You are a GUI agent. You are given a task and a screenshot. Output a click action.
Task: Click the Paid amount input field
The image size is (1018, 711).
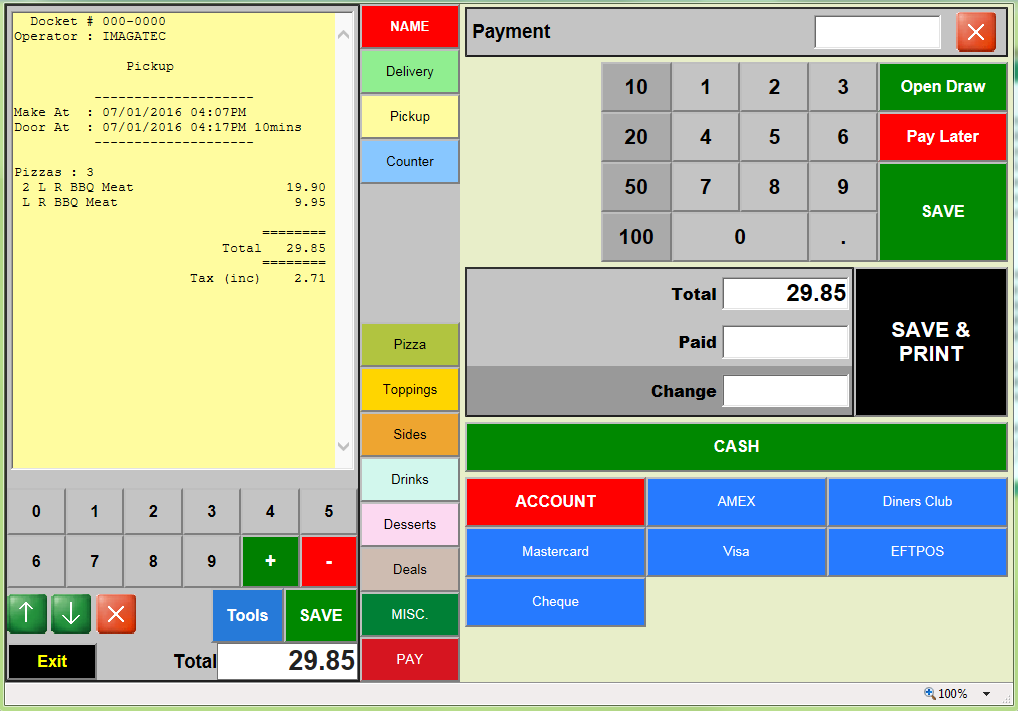coord(785,342)
